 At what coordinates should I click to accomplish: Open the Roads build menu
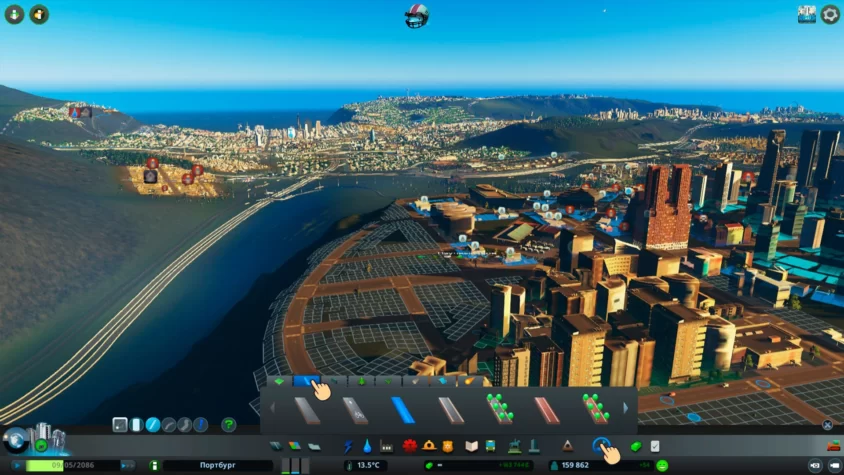(x=276, y=446)
